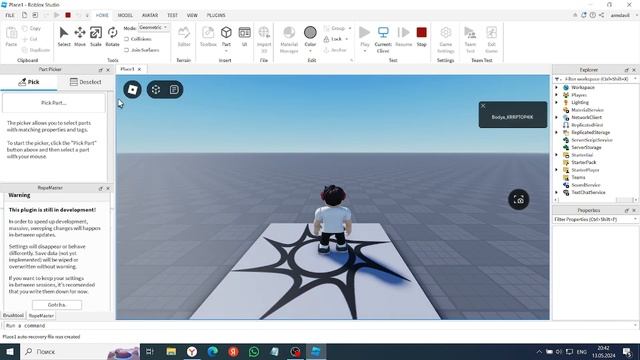
Task: Open the UI insert tool
Action: click(x=244, y=36)
